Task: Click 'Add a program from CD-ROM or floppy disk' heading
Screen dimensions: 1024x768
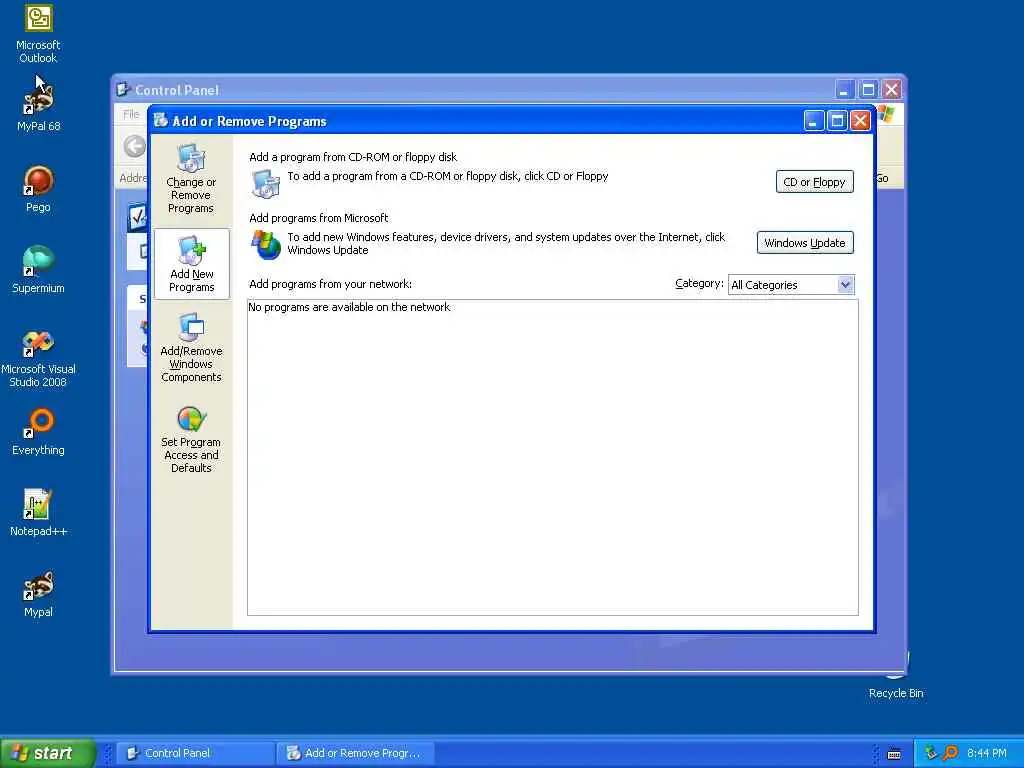Action: point(353,157)
